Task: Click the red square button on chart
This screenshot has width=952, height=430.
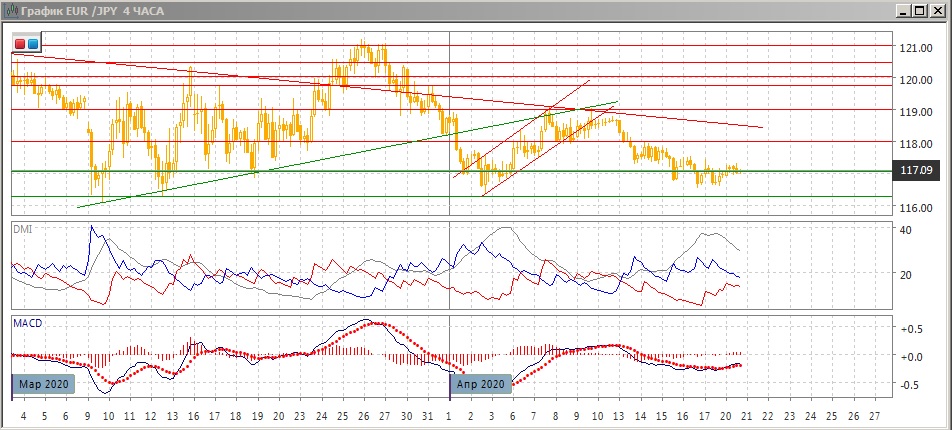Action: (x=20, y=44)
